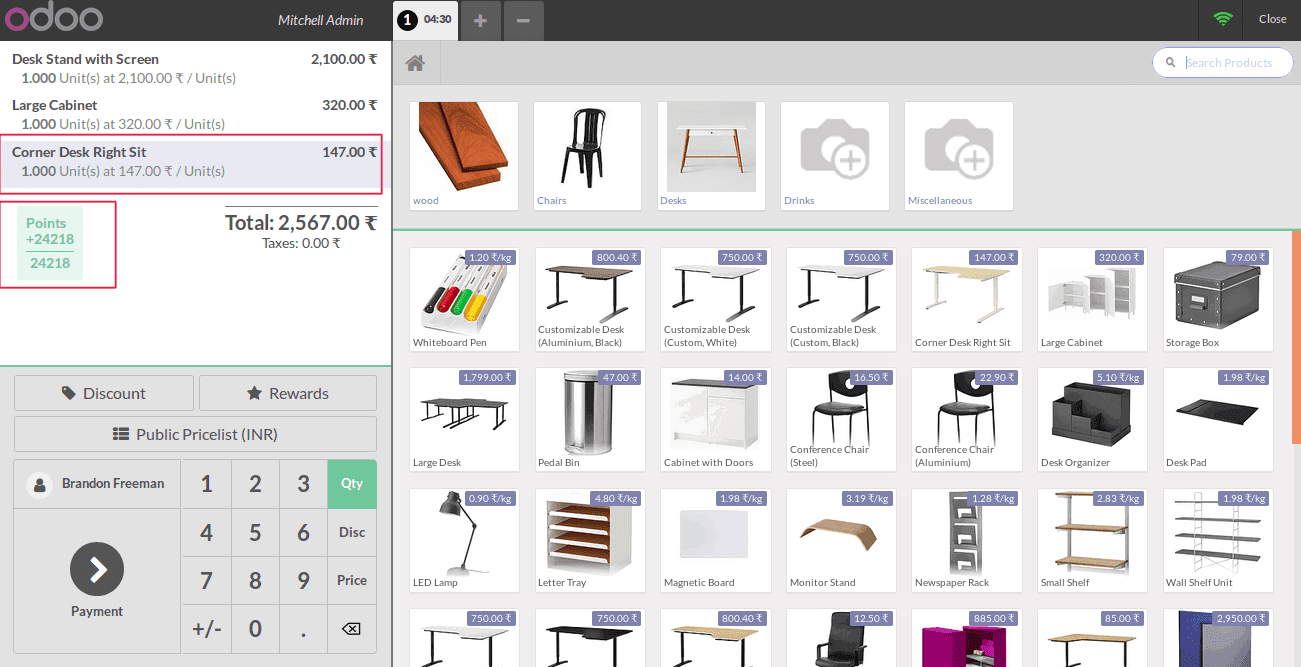Add Conference Chair (Aluminium) product
This screenshot has height=667, width=1301.
click(x=966, y=419)
